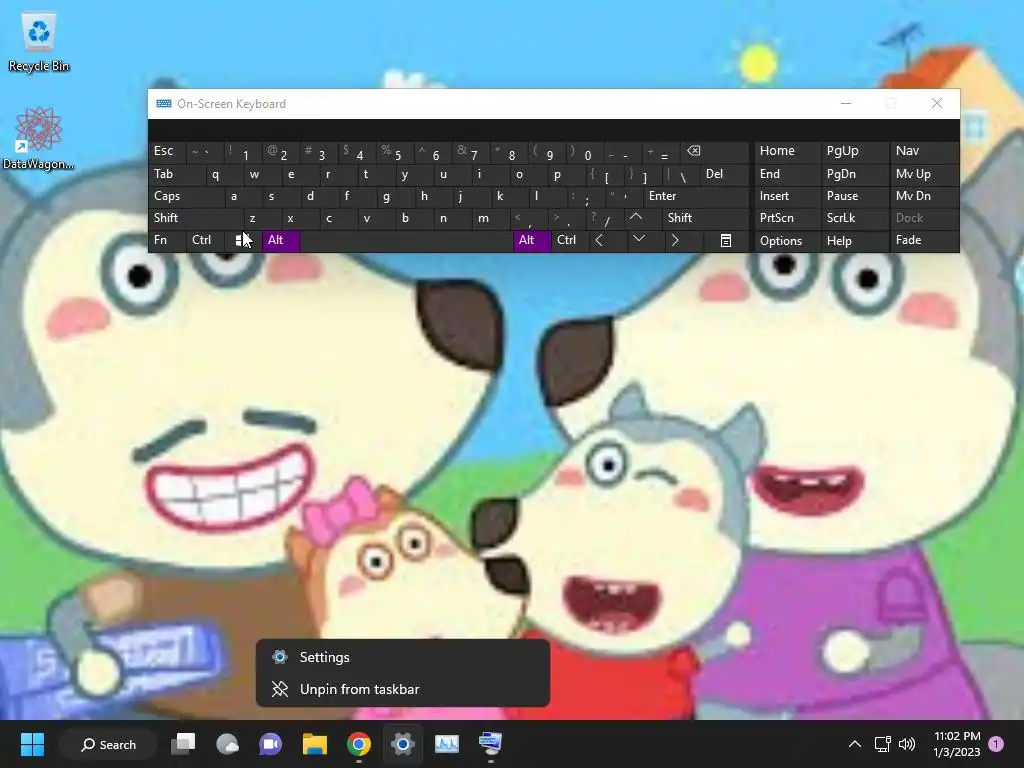Release the highlighted left Alt key
The height and width of the screenshot is (768, 1024).
(x=281, y=240)
